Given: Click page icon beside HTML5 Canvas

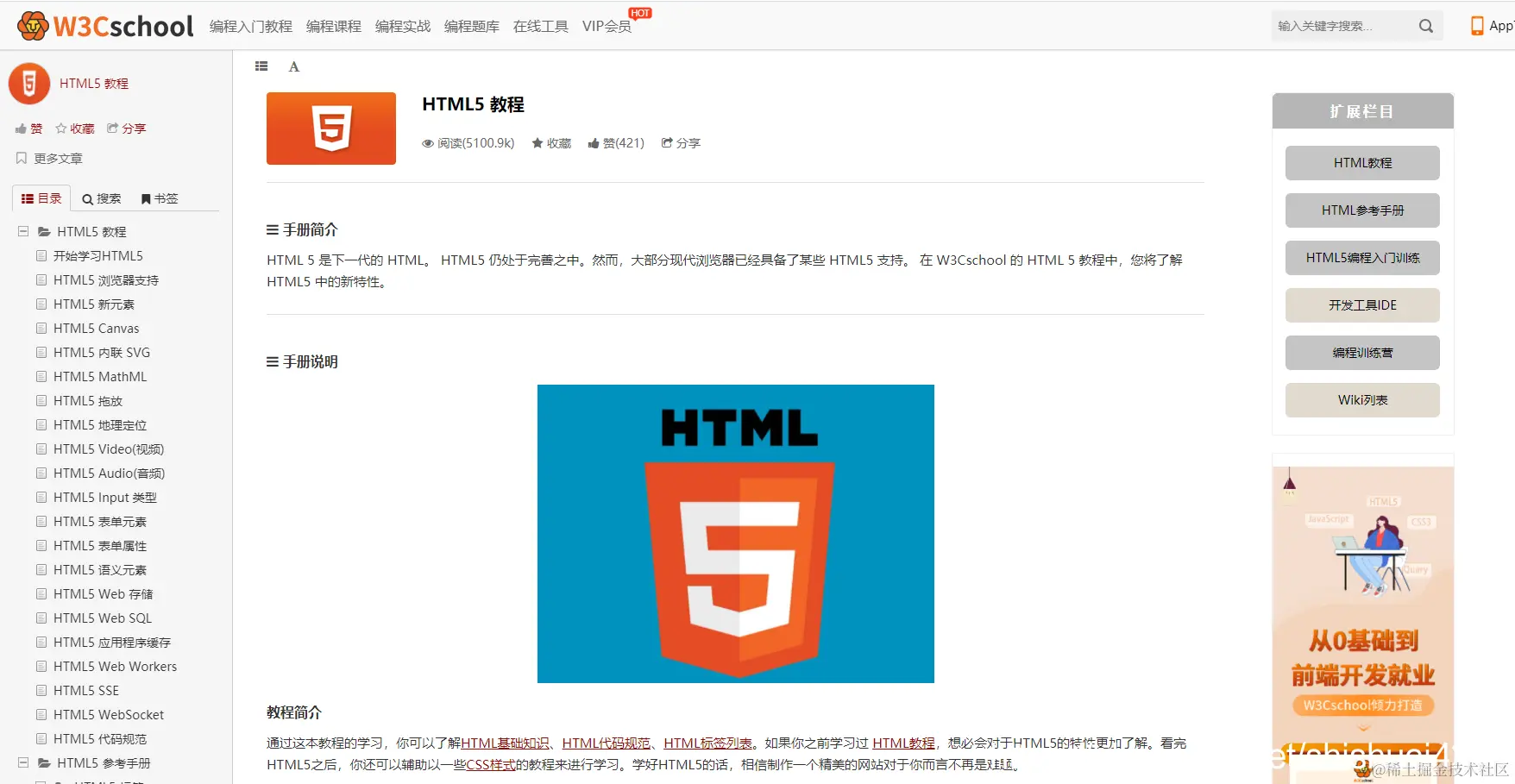Looking at the screenshot, I should pos(41,328).
